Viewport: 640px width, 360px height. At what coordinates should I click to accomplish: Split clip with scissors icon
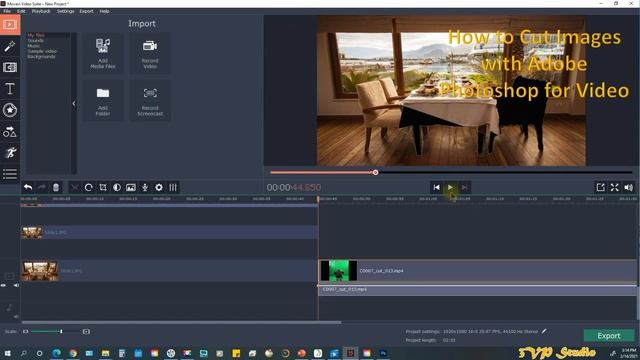[75, 187]
